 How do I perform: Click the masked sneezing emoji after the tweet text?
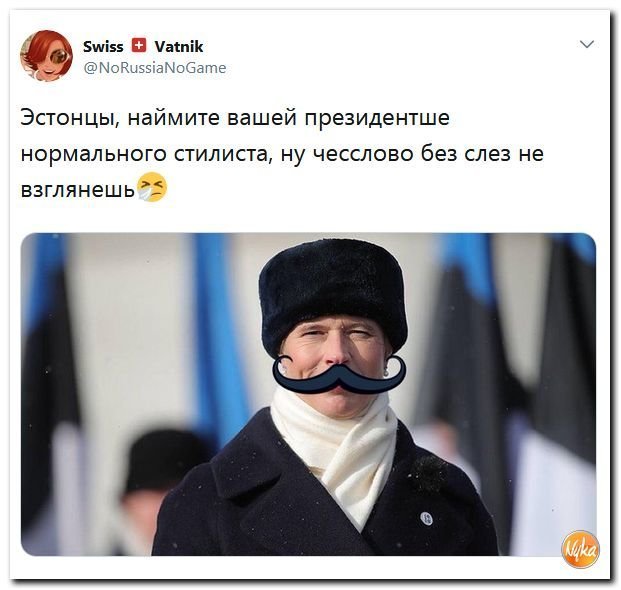pos(152,187)
